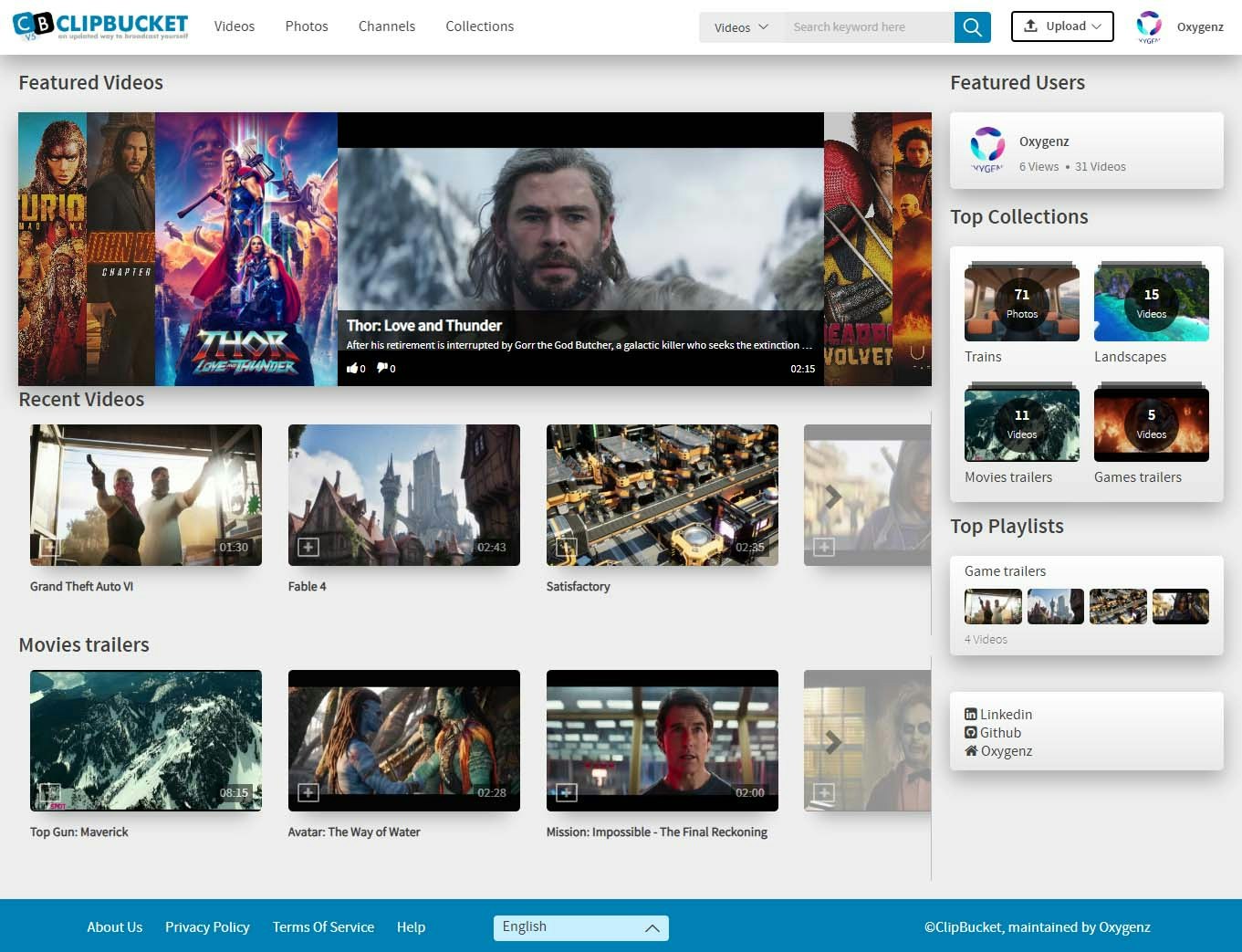Click plus icon on Satisfactory thumbnail

(x=567, y=547)
